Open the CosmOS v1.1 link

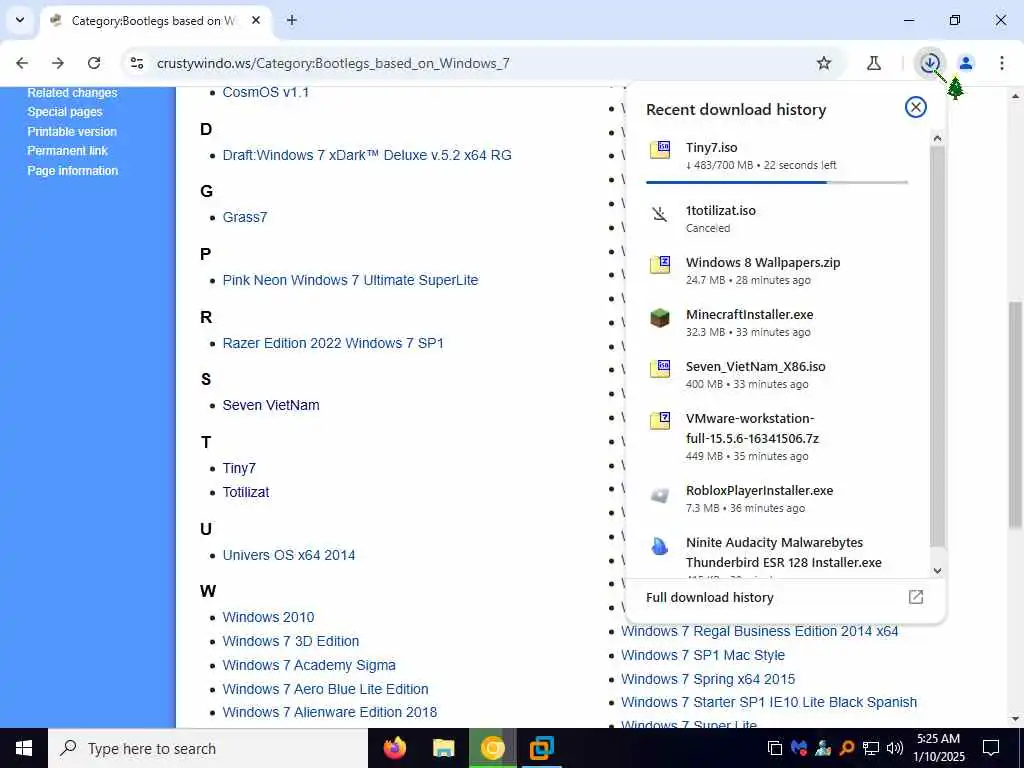click(x=266, y=92)
